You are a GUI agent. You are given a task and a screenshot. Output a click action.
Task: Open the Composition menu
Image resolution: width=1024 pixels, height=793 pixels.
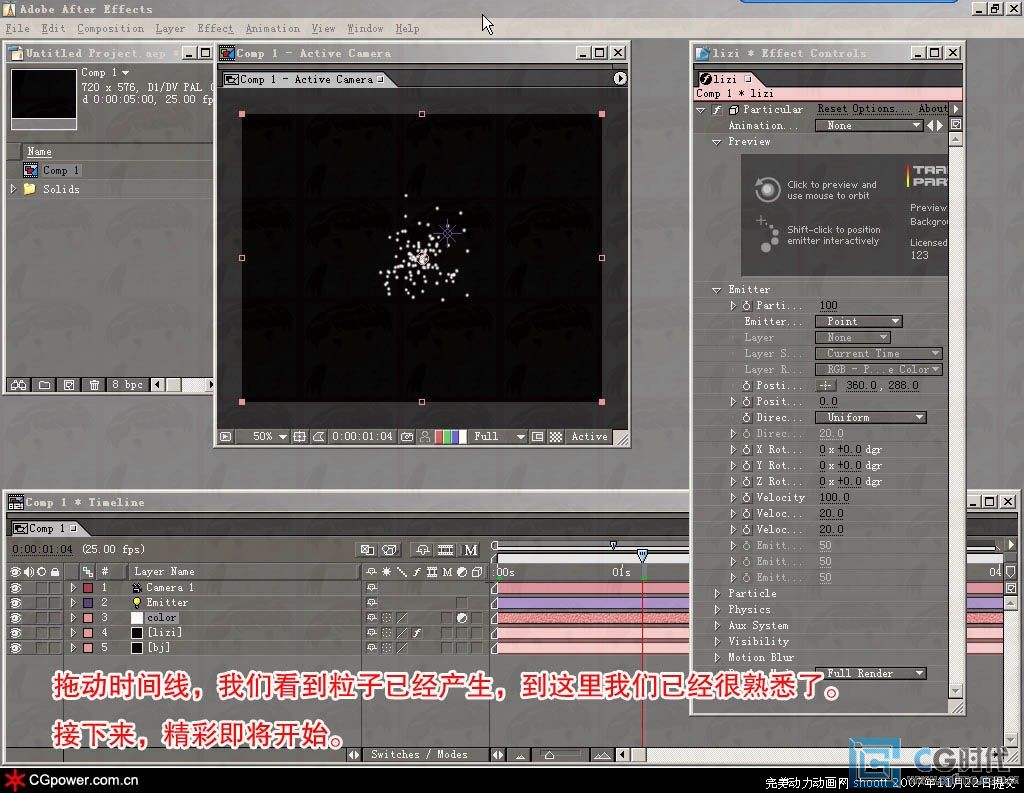110,28
